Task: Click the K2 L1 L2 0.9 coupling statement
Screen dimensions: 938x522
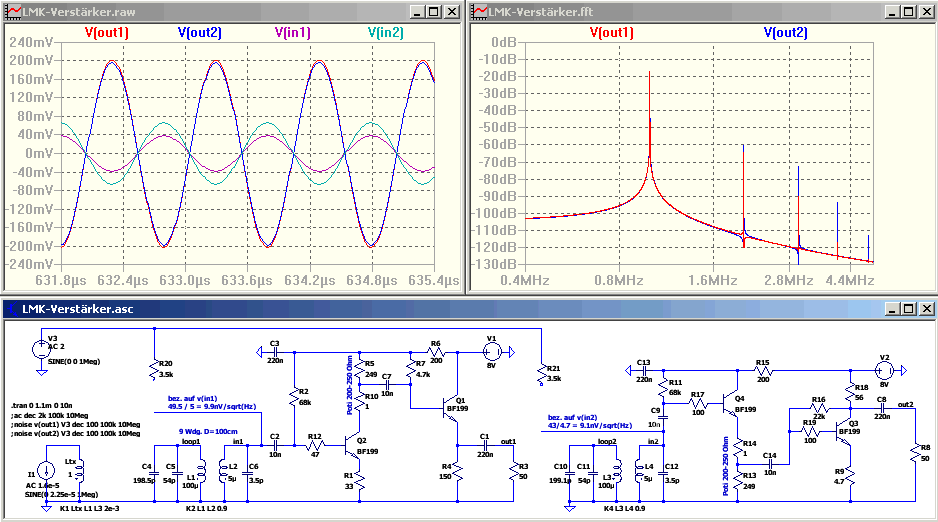Action: 206,508
